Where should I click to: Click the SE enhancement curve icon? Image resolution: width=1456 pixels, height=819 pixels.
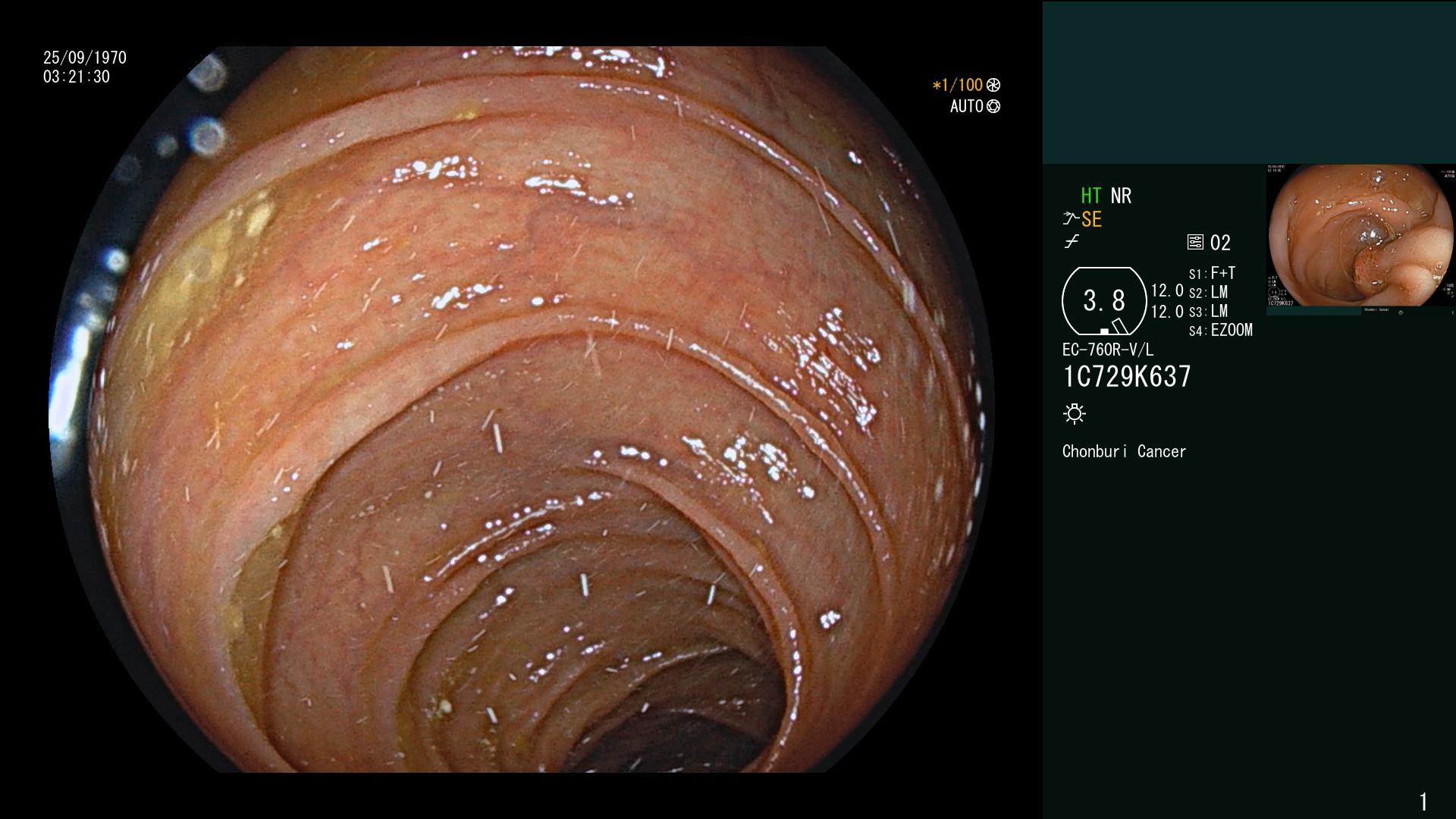tap(1071, 219)
